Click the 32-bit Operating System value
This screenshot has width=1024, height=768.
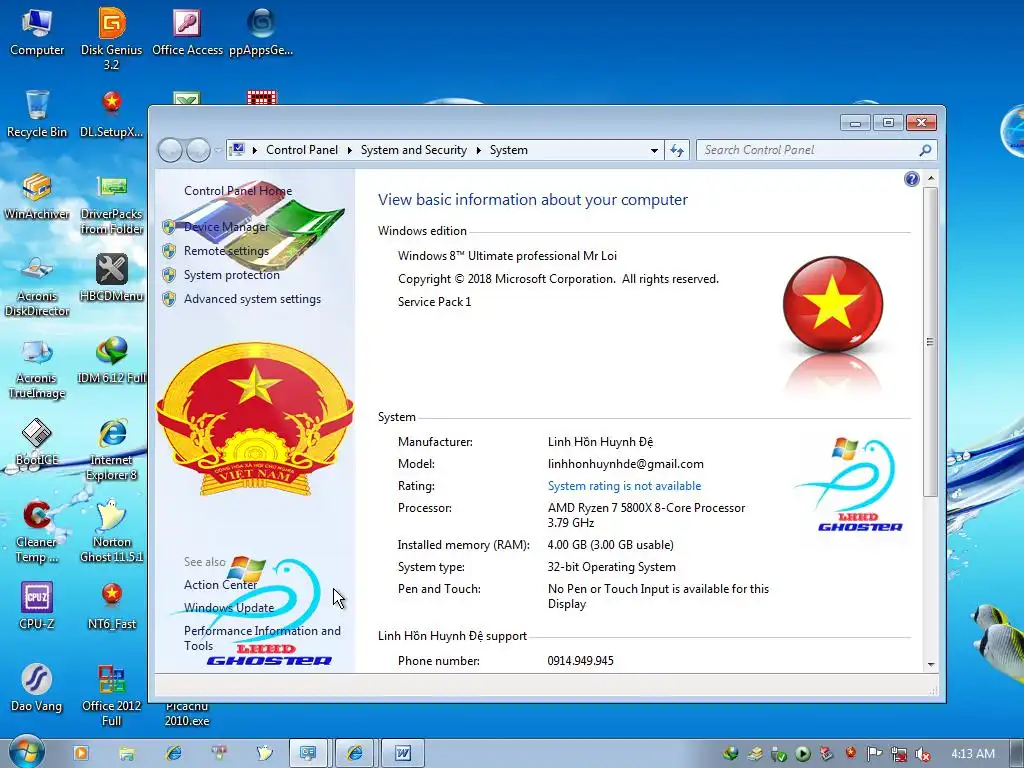(x=611, y=567)
